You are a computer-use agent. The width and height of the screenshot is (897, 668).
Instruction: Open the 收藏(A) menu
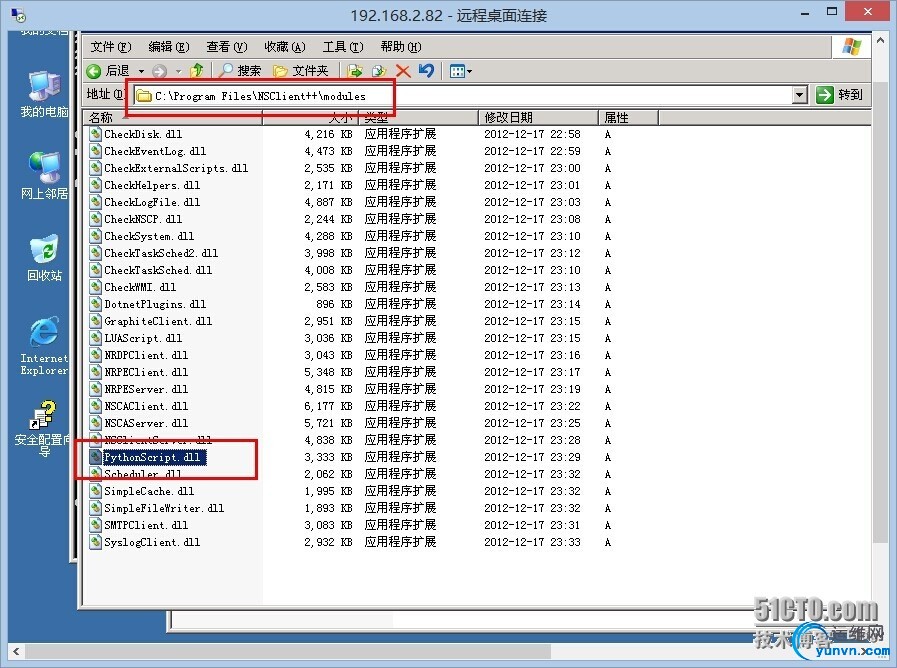click(x=285, y=47)
